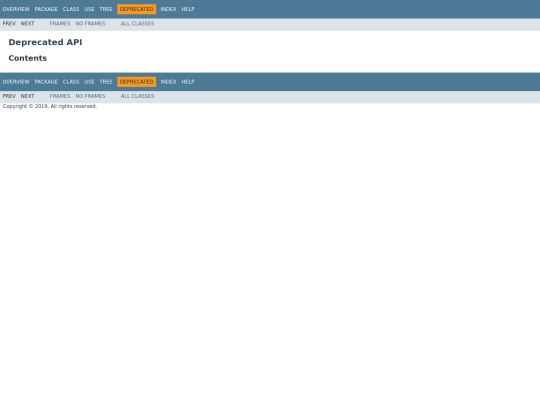540x405 pixels.
Task: Switch to No Frames in bottom sub-navigation
Action: (x=90, y=96)
